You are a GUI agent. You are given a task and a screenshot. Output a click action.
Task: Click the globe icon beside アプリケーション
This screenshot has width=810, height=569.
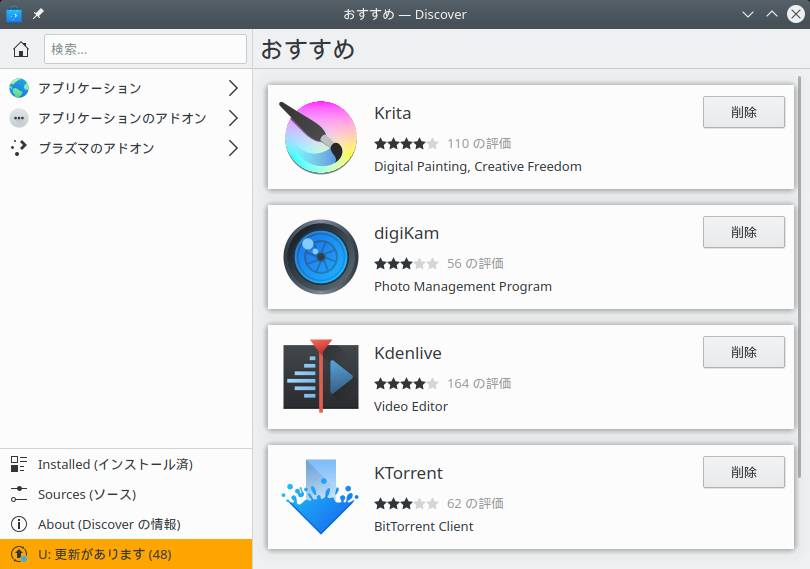[x=19, y=88]
